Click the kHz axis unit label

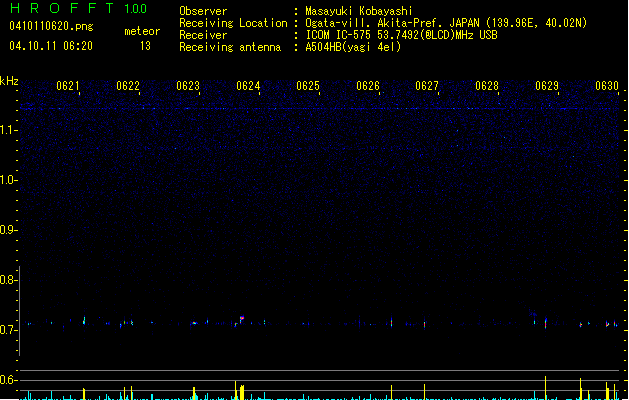coord(9,81)
